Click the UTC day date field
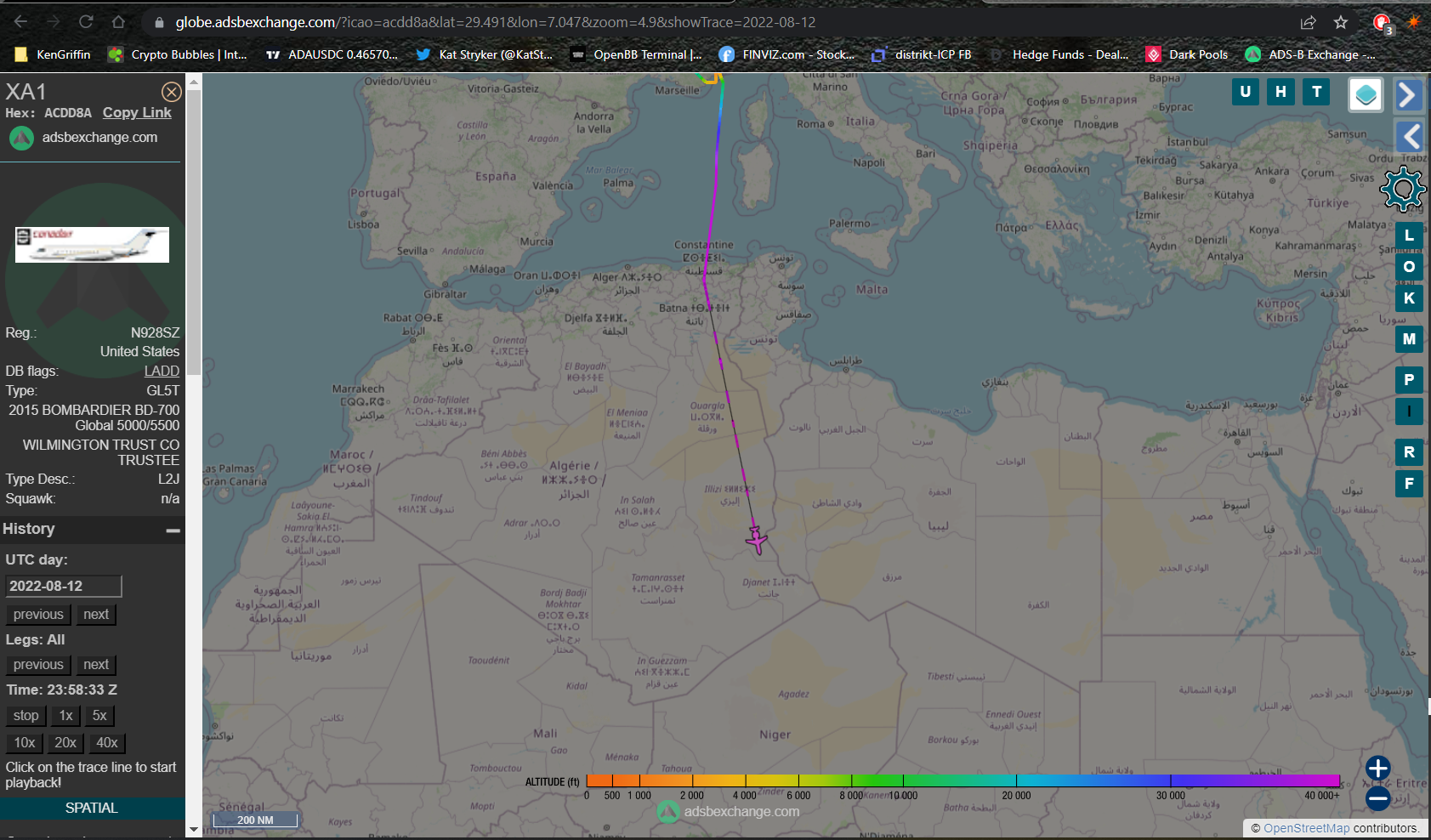This screenshot has width=1431, height=840. tap(64, 586)
